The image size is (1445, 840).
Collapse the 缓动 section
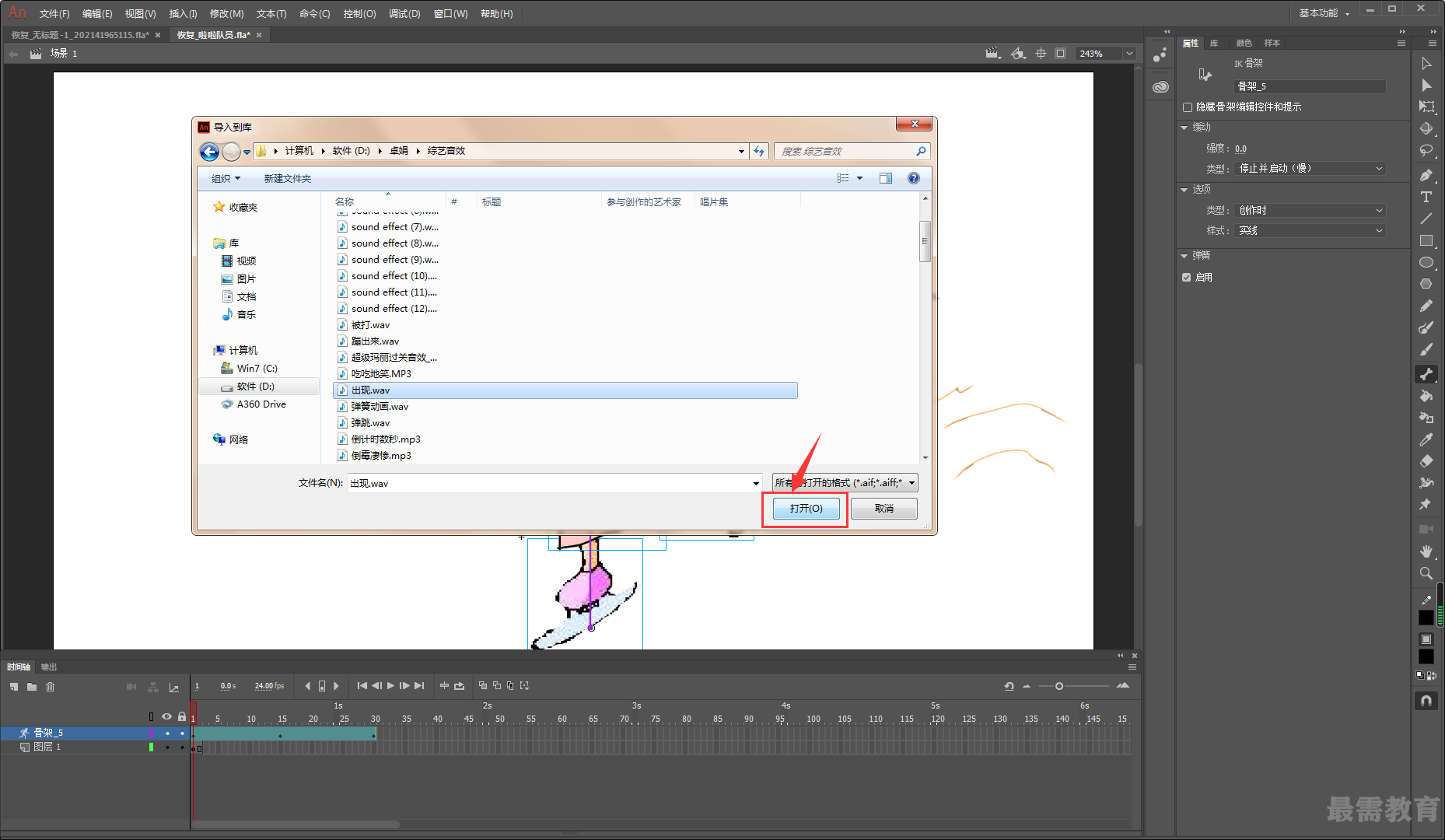point(1184,128)
